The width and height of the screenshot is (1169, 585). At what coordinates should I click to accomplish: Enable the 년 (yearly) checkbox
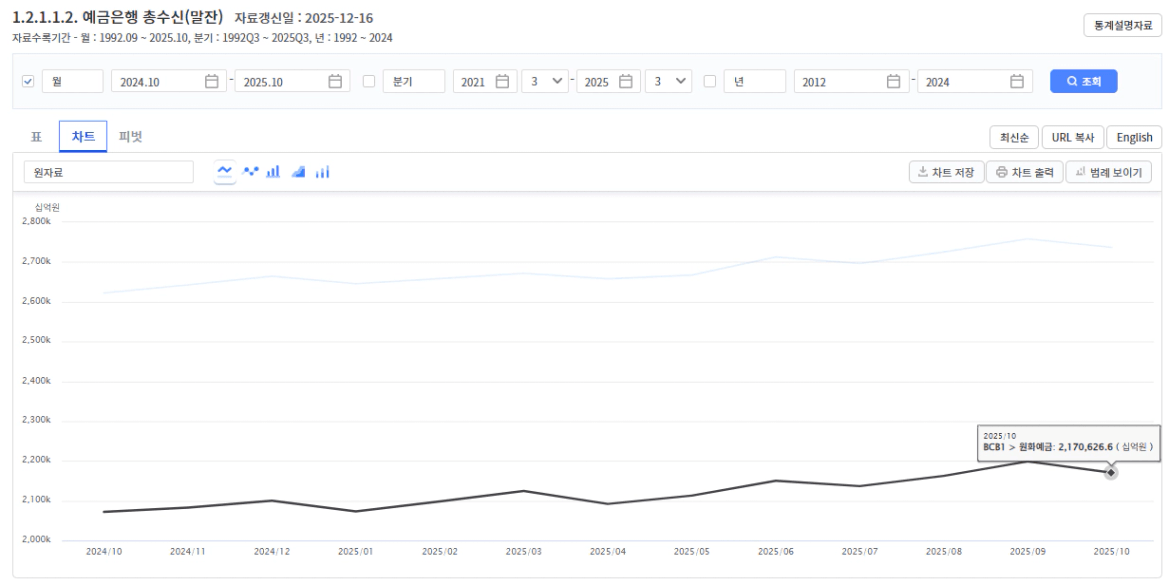pos(710,82)
